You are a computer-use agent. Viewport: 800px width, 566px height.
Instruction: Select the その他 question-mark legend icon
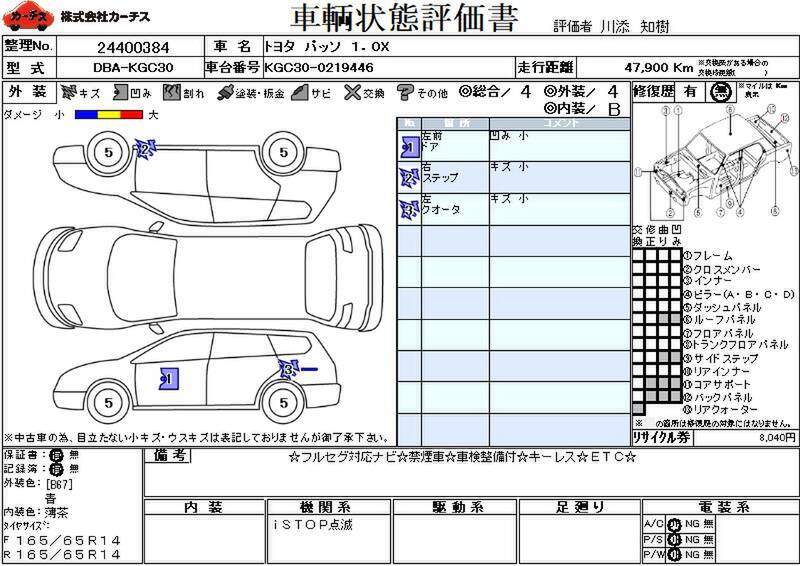[405, 92]
